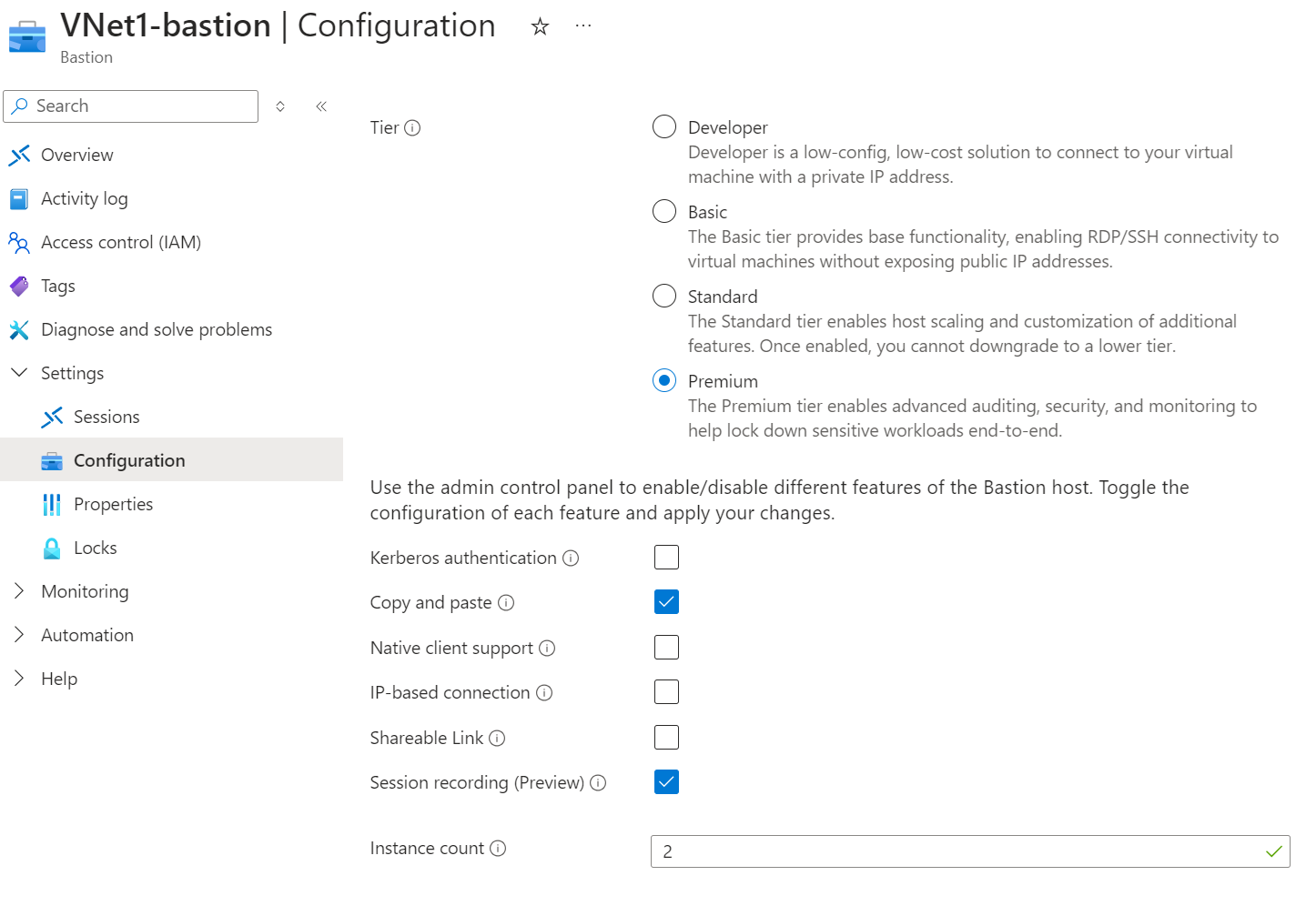Open the Activity log page
The width and height of the screenshot is (1316, 916).
coord(84,199)
